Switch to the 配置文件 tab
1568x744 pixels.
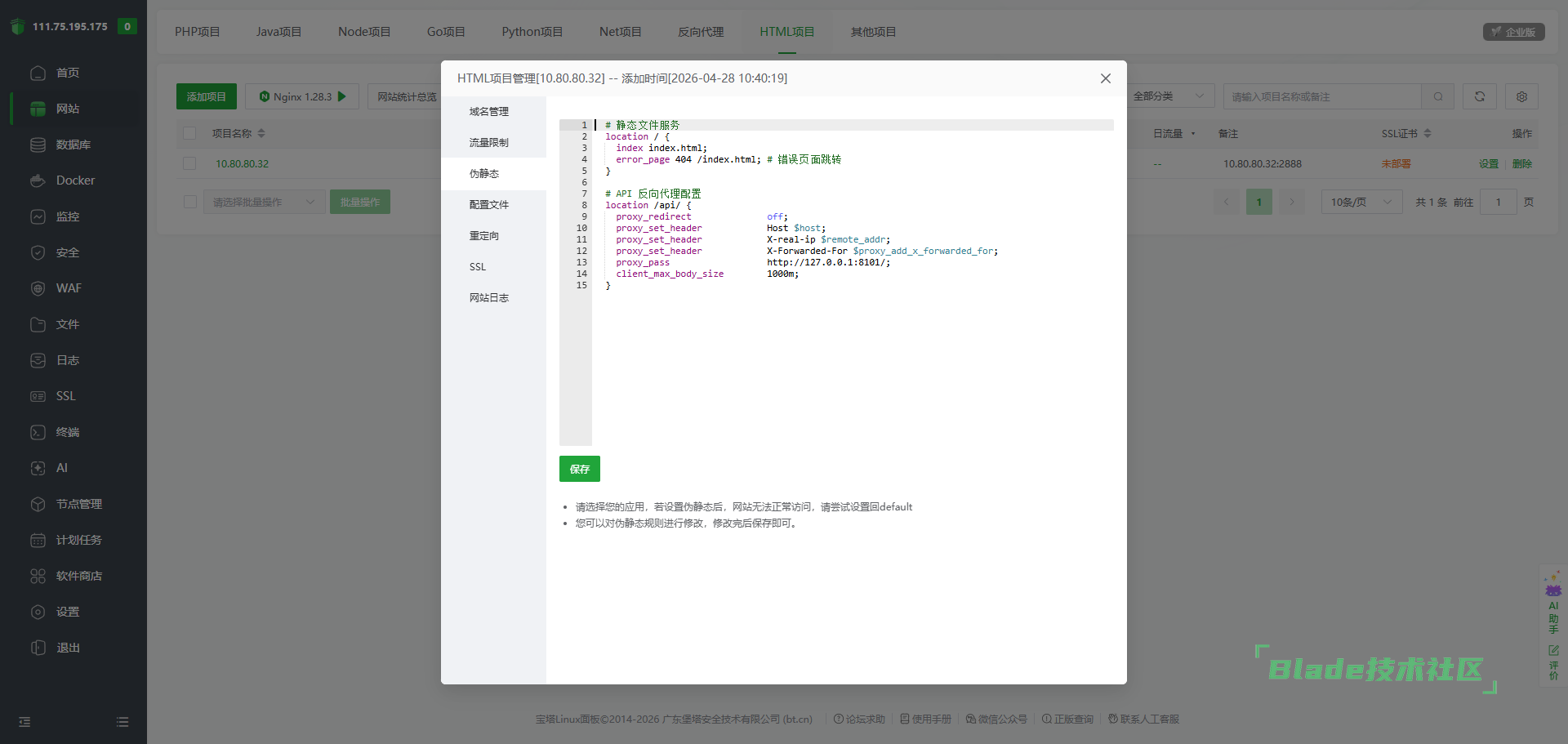tap(488, 205)
